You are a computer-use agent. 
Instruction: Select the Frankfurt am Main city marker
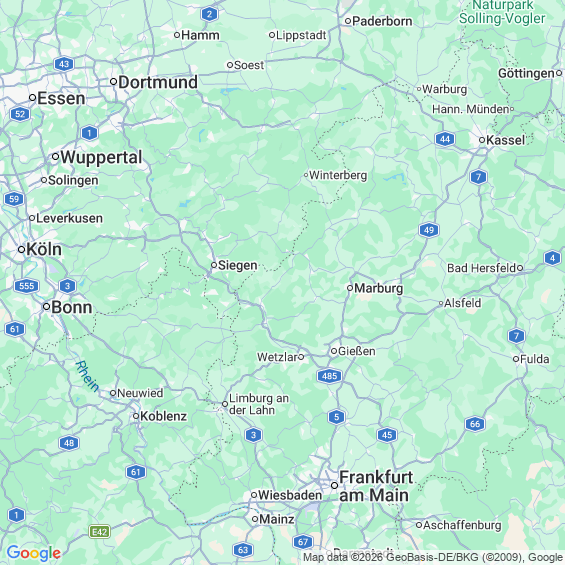click(x=334, y=486)
